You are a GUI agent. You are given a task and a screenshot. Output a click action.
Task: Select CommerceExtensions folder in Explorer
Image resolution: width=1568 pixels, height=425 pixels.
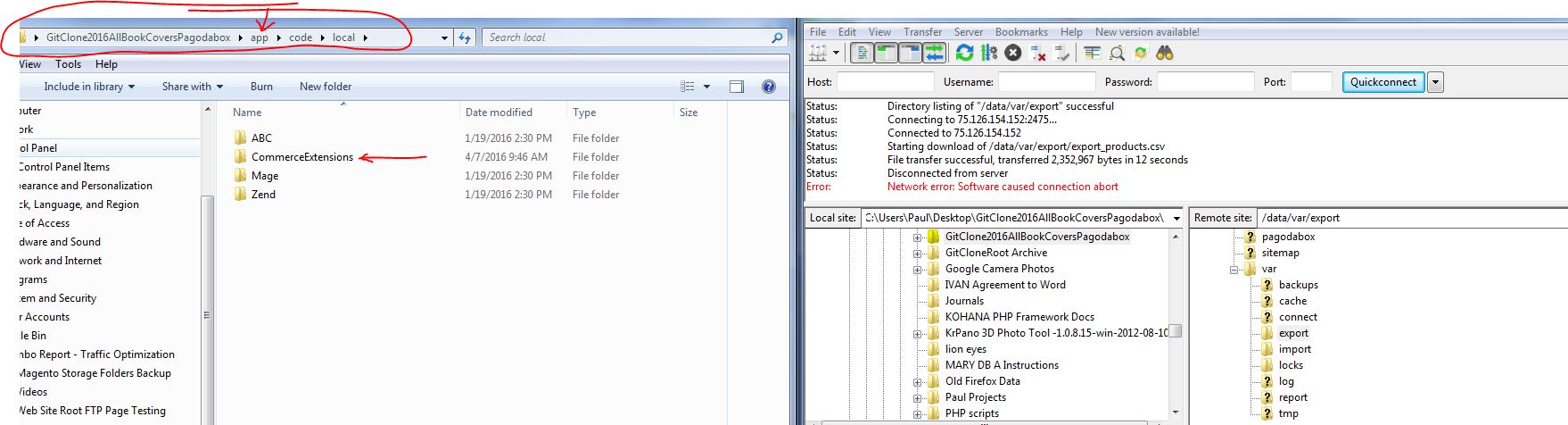pos(301,157)
